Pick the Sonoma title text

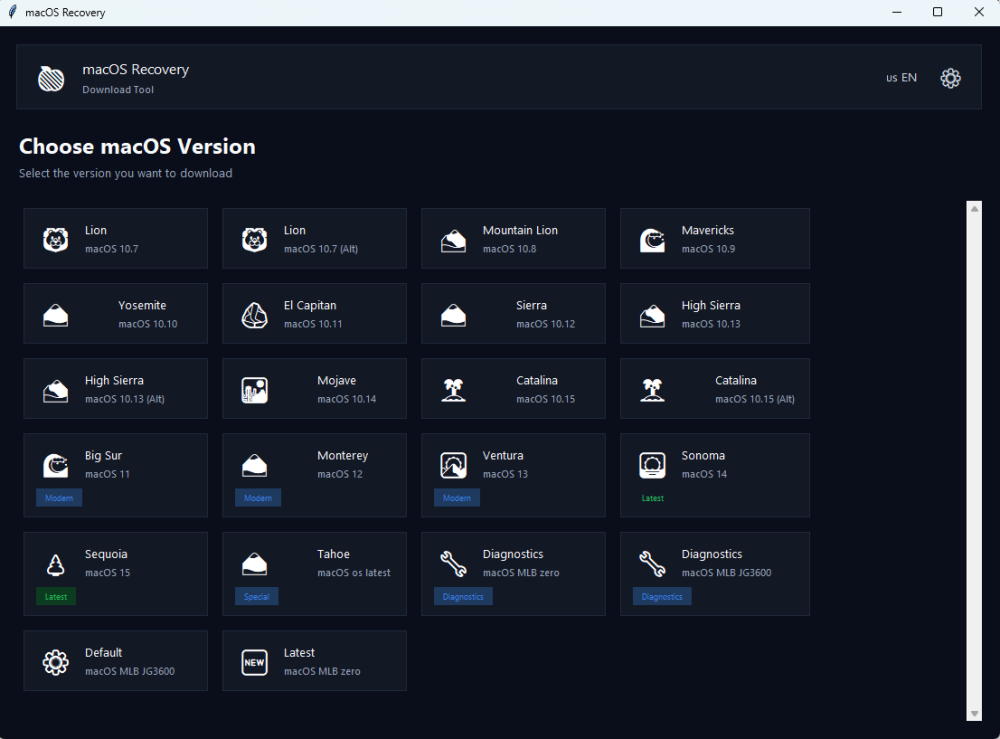click(x=703, y=456)
